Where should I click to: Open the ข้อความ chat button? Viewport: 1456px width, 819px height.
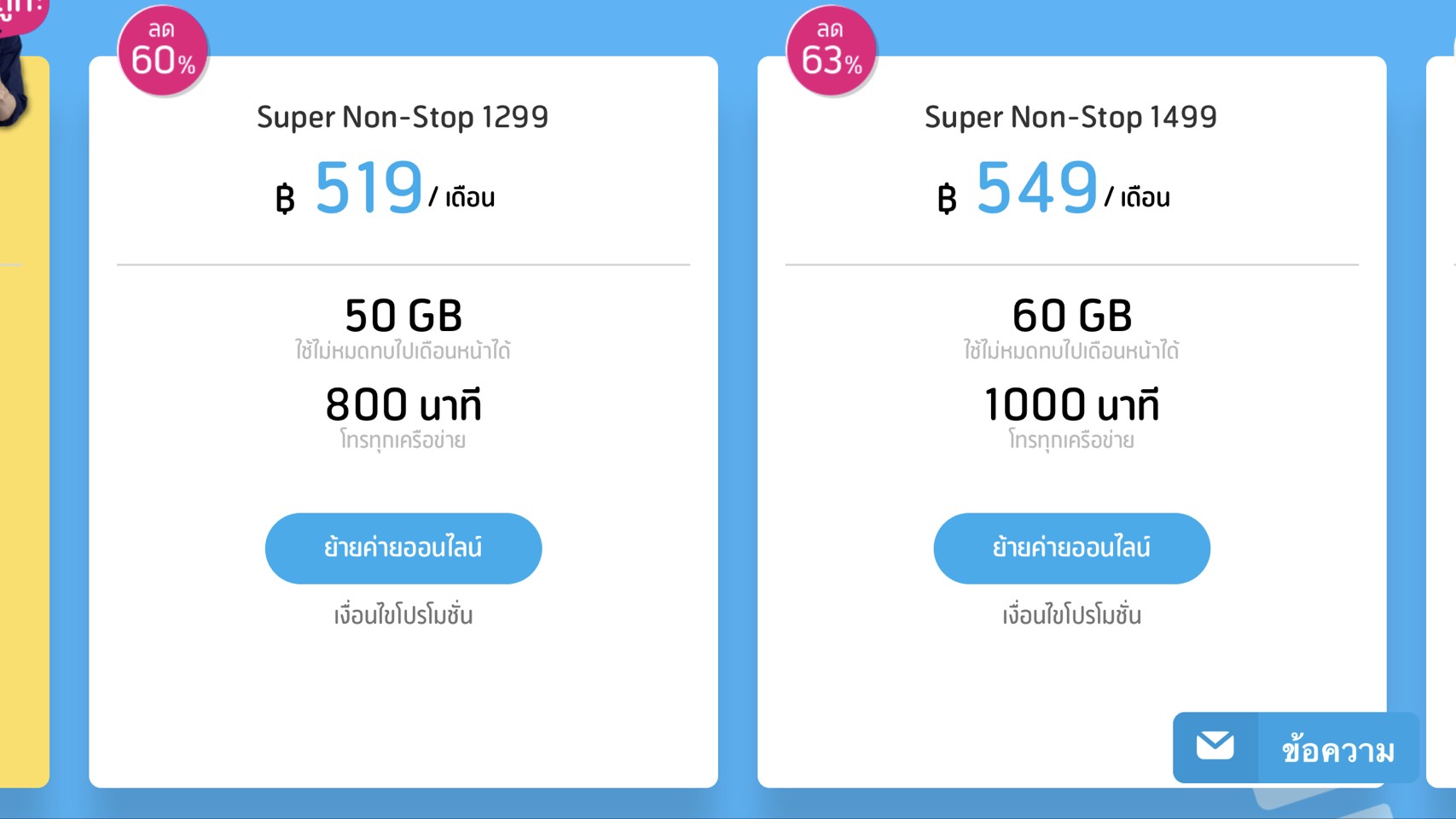pyautogui.click(x=1295, y=748)
